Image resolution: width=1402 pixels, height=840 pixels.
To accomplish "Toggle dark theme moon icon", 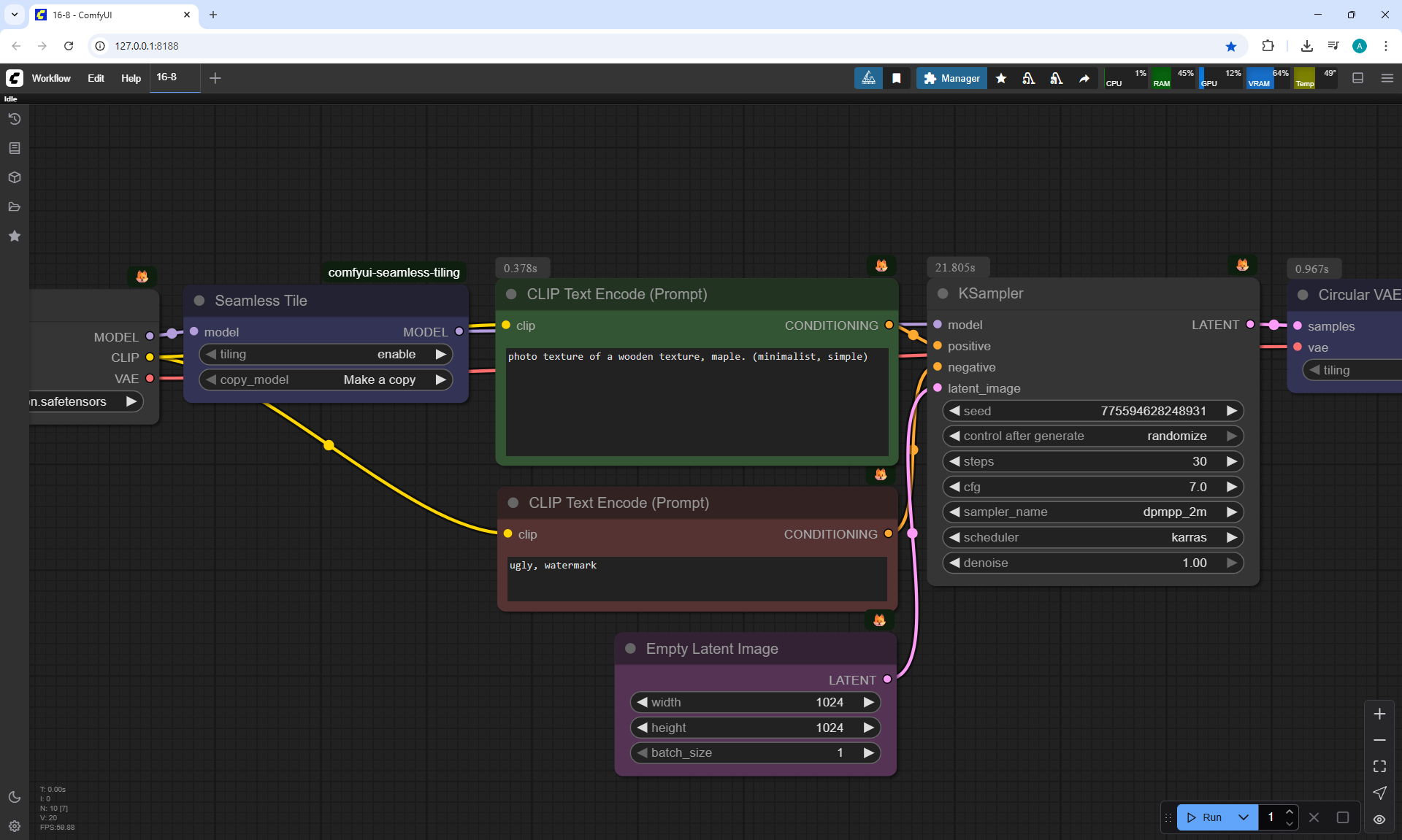I will click(15, 797).
